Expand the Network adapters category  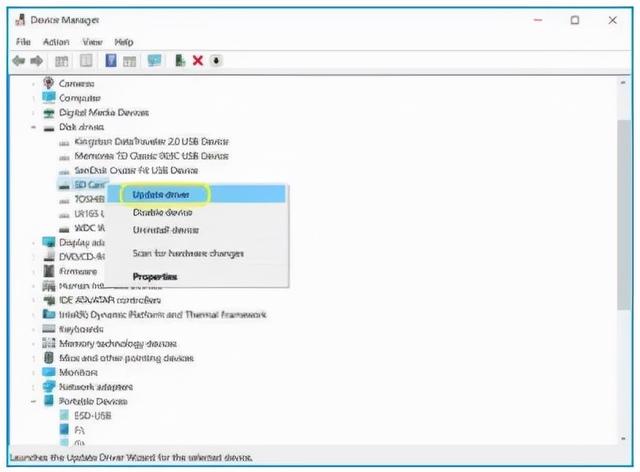tap(33, 387)
